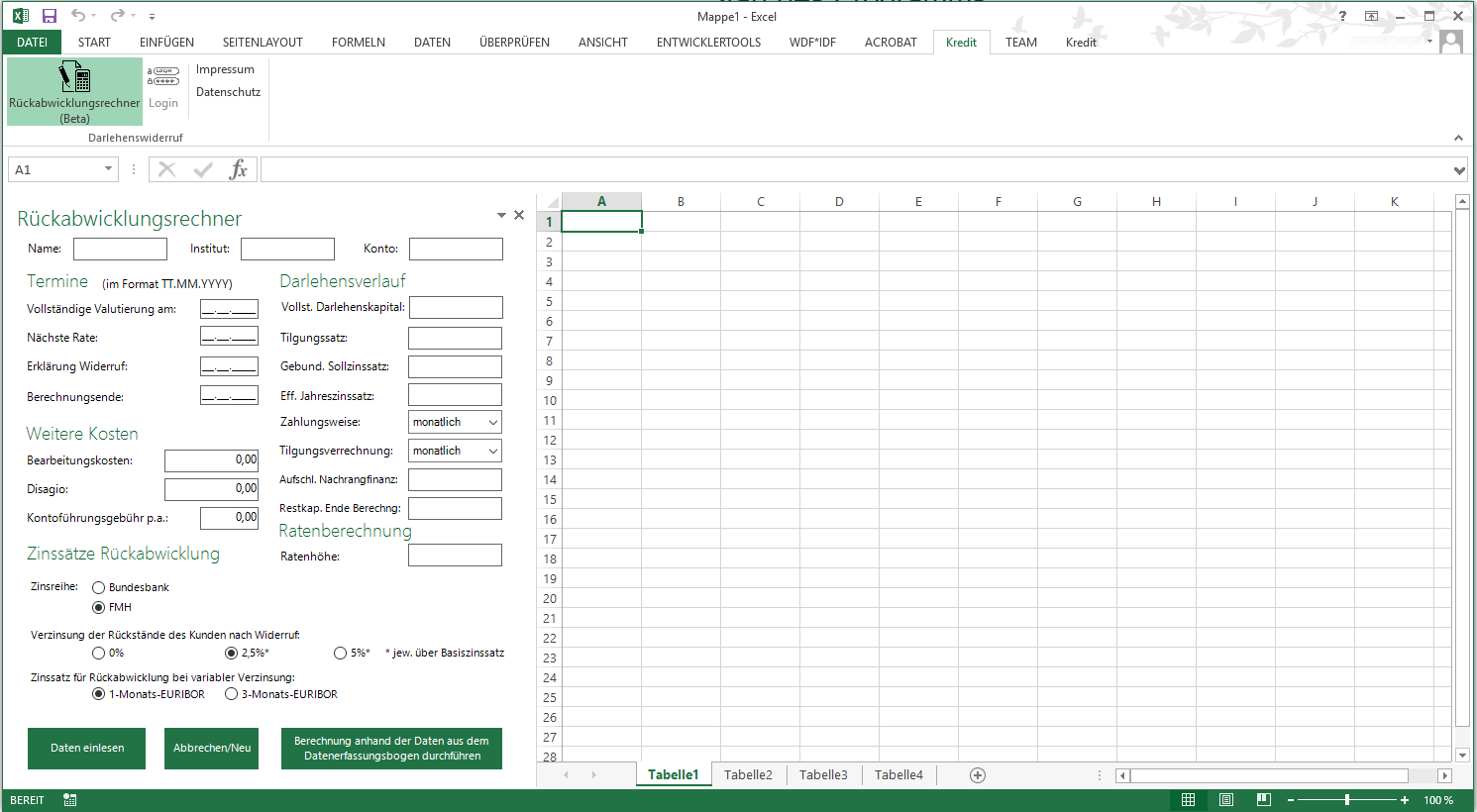The height and width of the screenshot is (812, 1477).
Task: Click the Login icon in ribbon
Action: (163, 89)
